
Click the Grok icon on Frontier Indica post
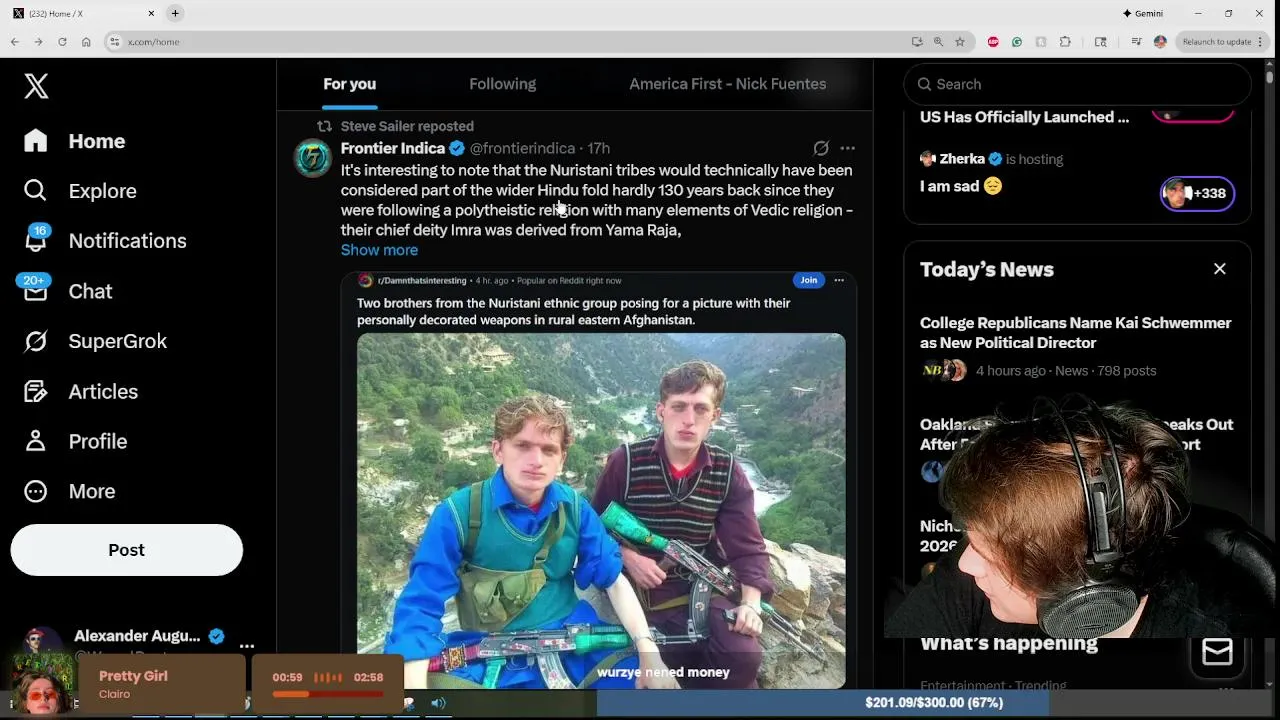(821, 148)
